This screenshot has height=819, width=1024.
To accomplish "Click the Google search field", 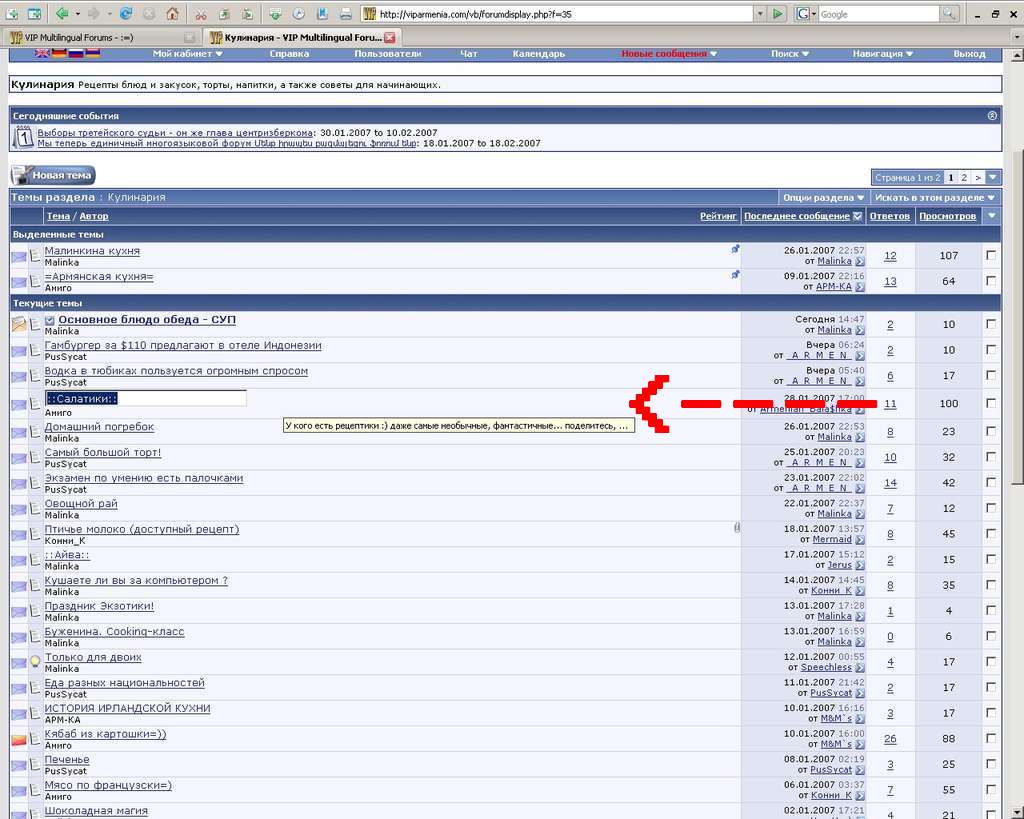I will point(877,14).
